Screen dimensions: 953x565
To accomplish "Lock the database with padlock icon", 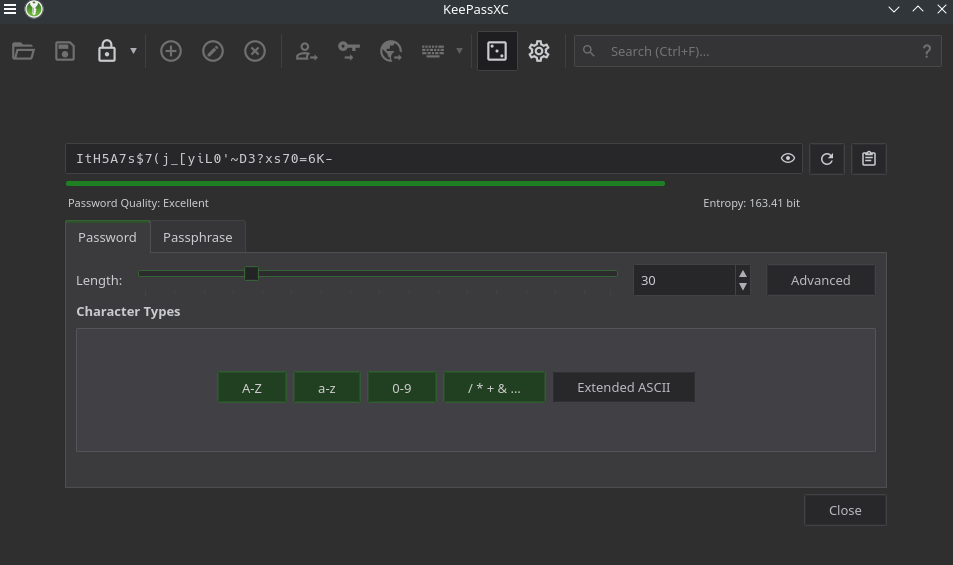I will pos(107,51).
